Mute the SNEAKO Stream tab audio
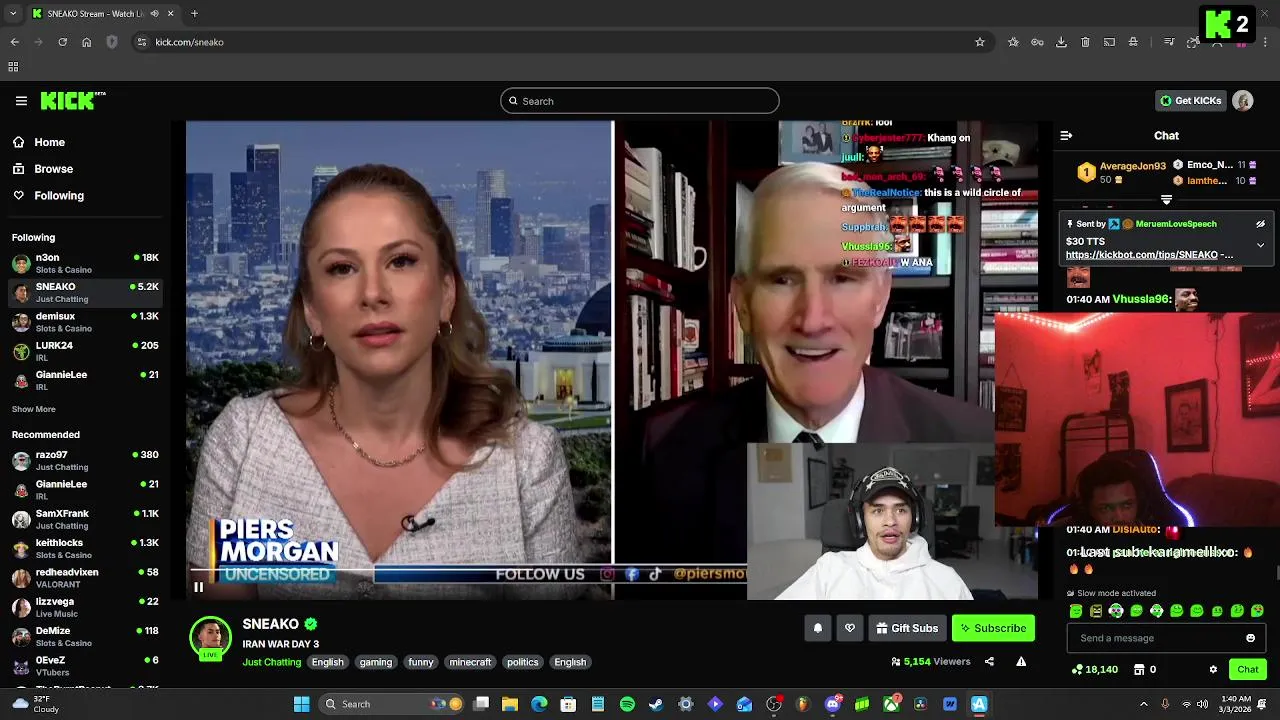Viewport: 1280px width, 720px height. click(154, 14)
